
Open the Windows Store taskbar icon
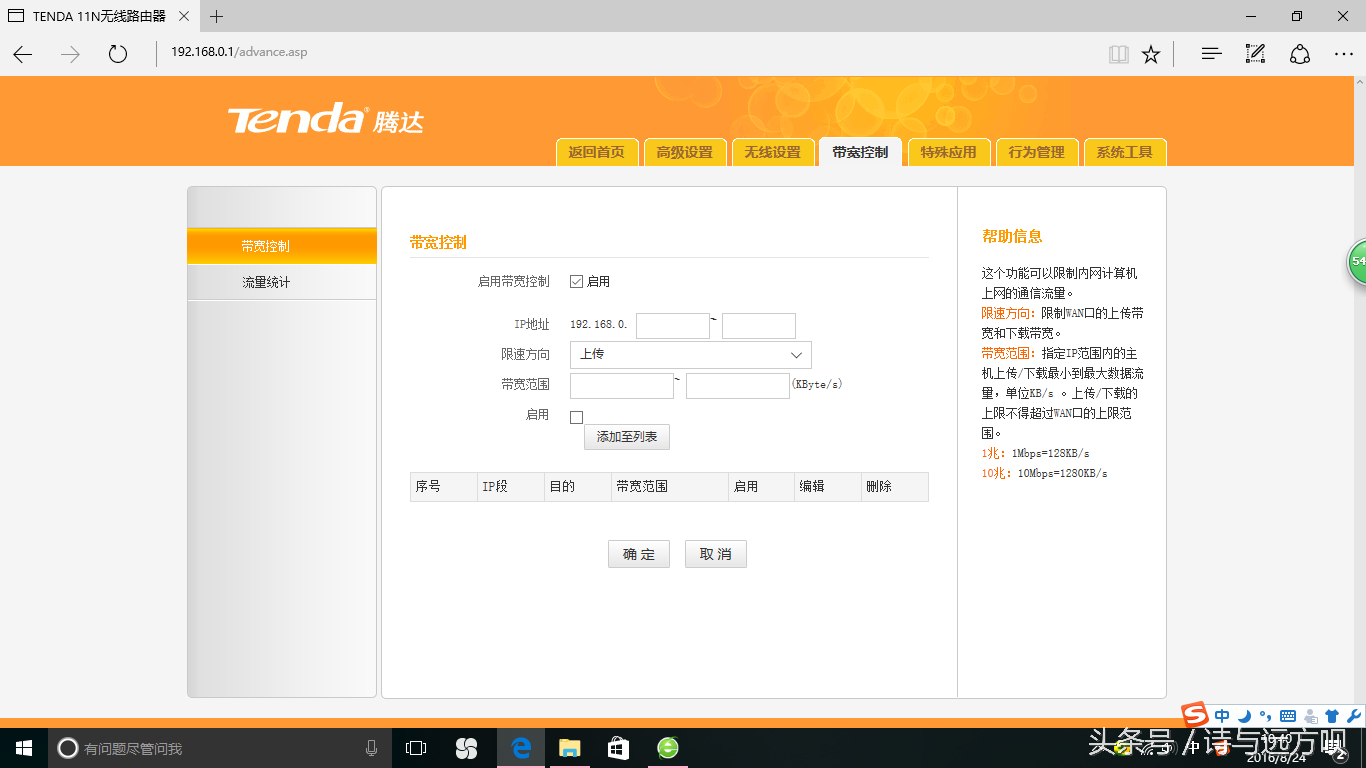tap(618, 748)
